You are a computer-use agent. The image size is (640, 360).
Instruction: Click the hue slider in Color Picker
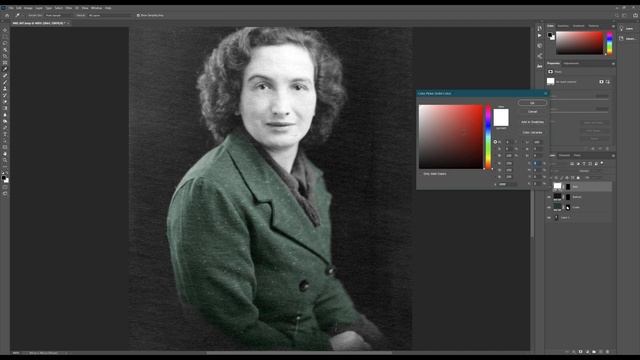(x=488, y=137)
